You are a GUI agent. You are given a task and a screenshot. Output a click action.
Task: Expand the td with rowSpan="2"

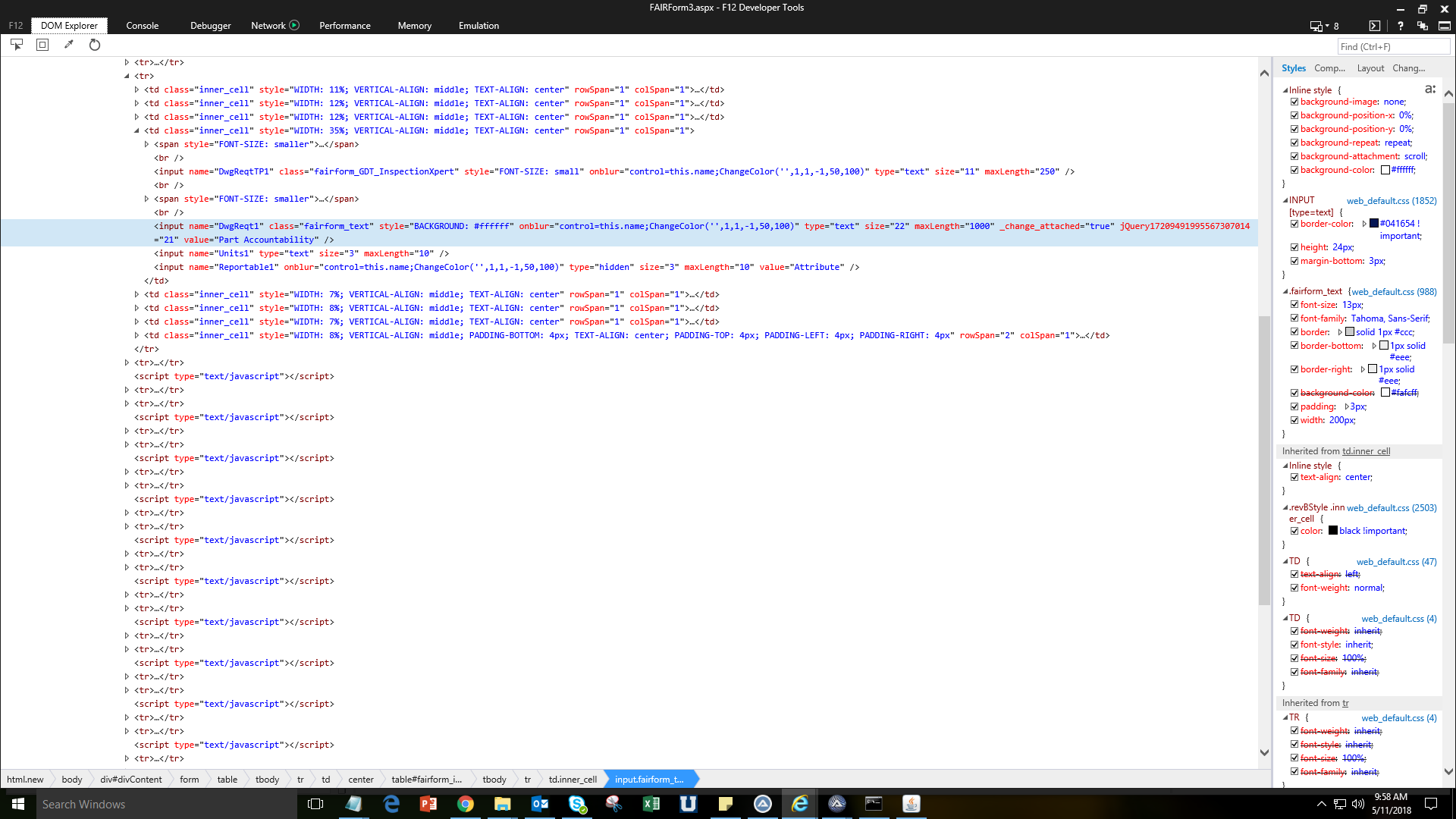point(136,335)
